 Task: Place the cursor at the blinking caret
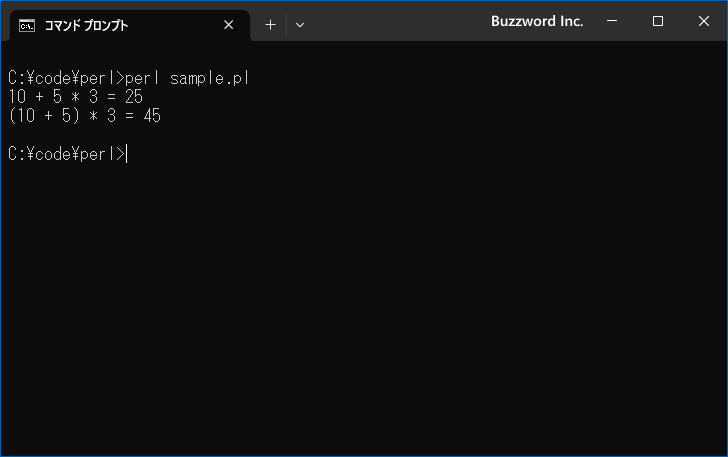point(127,154)
